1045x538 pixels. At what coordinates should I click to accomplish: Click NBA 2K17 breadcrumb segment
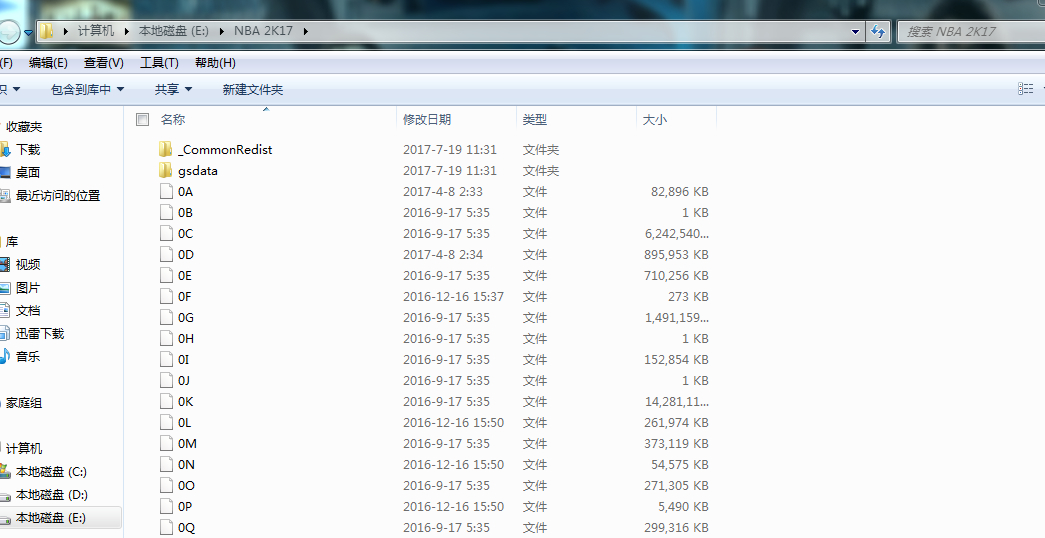coord(263,31)
